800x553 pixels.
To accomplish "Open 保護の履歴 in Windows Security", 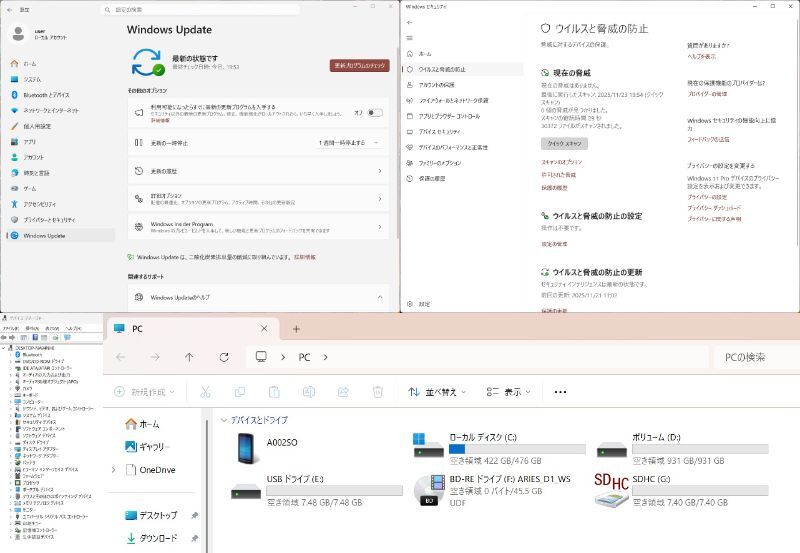I will pyautogui.click(x=432, y=179).
